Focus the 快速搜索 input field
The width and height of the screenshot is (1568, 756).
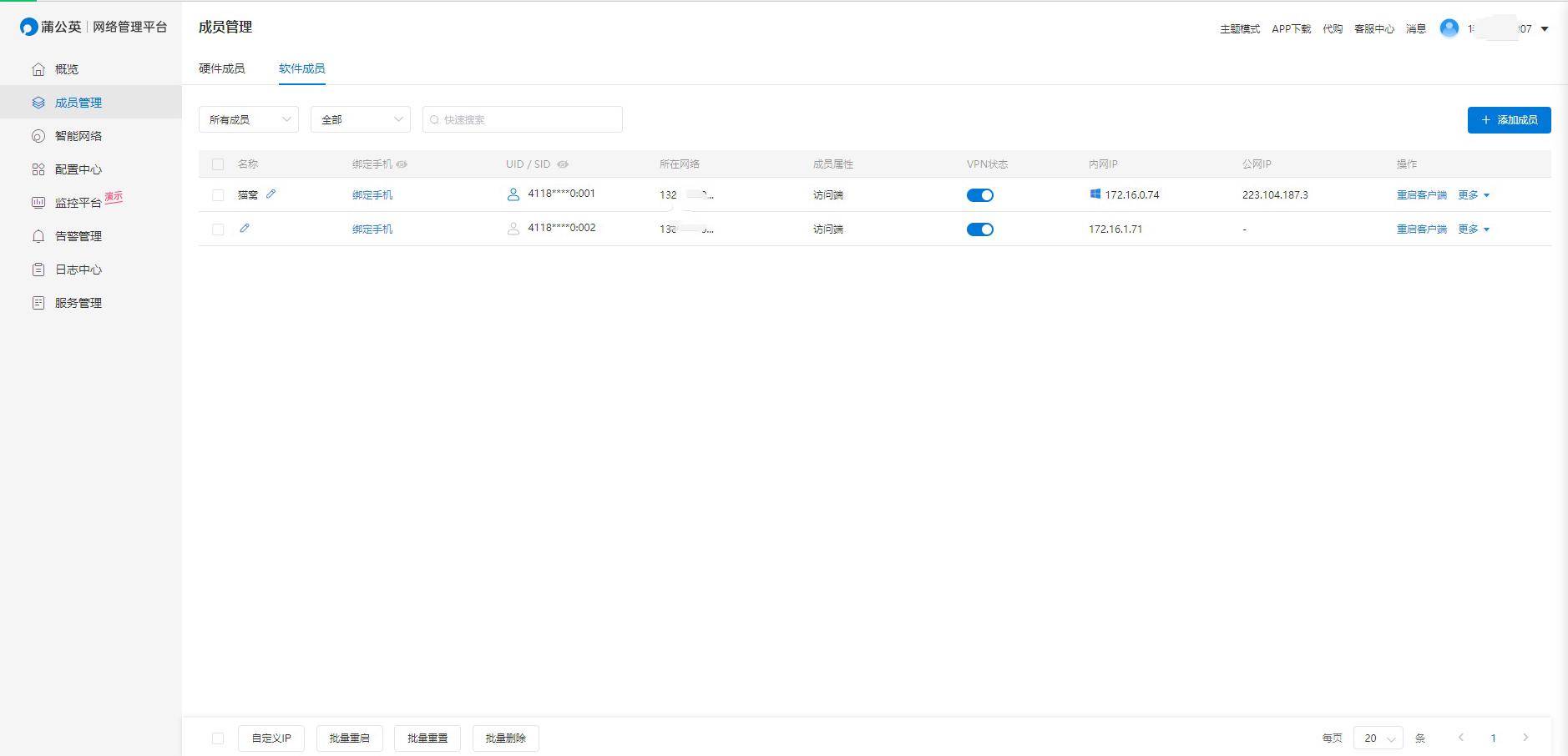click(523, 119)
